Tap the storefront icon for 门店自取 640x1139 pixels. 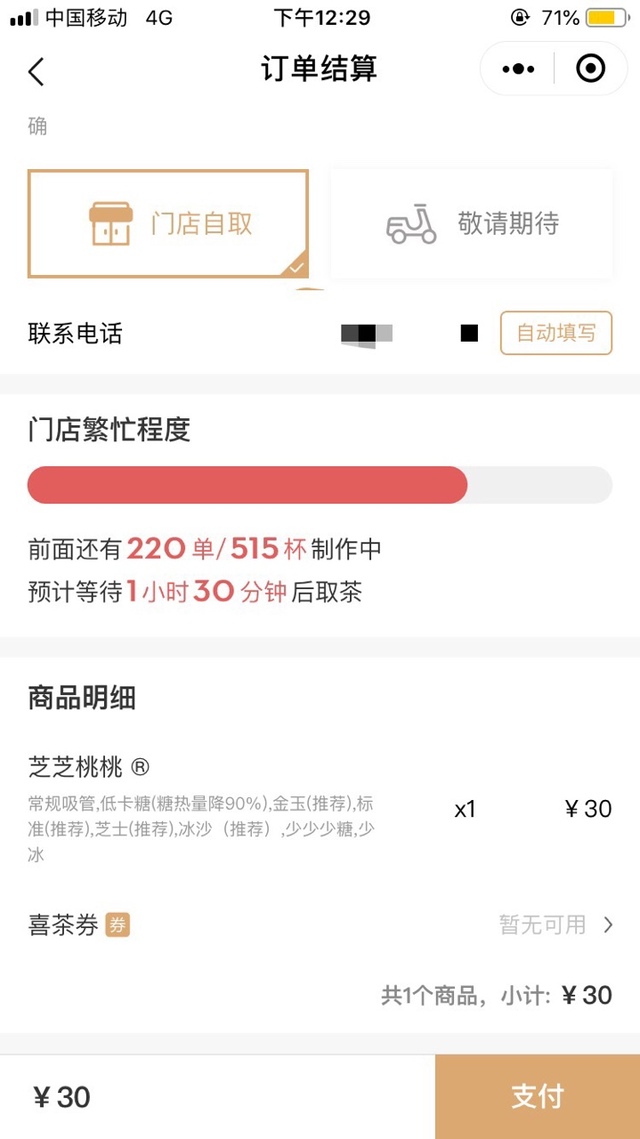click(x=110, y=223)
